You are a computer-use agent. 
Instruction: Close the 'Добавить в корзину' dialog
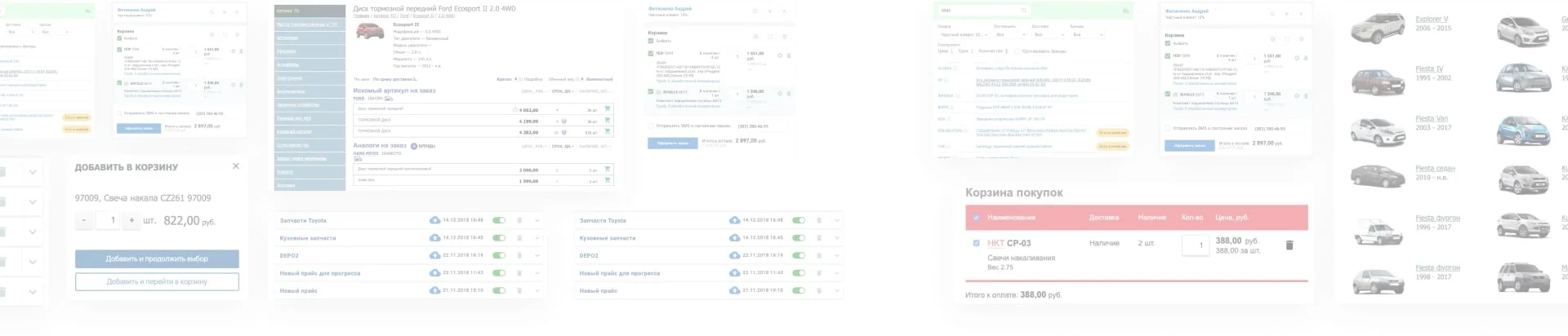(x=236, y=166)
